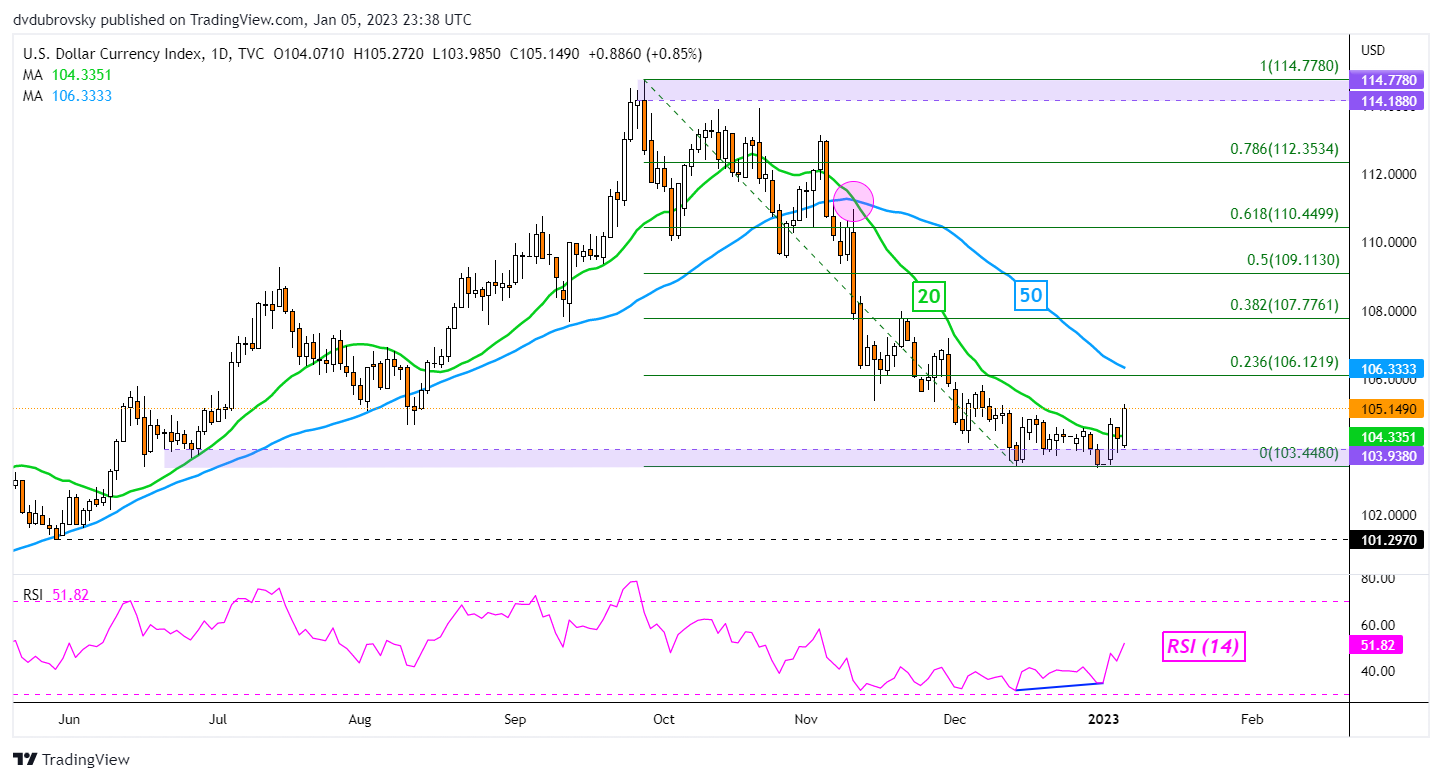Click the 'Aug' label on time axis
Image resolution: width=1442 pixels, height=781 pixels.
click(360, 719)
